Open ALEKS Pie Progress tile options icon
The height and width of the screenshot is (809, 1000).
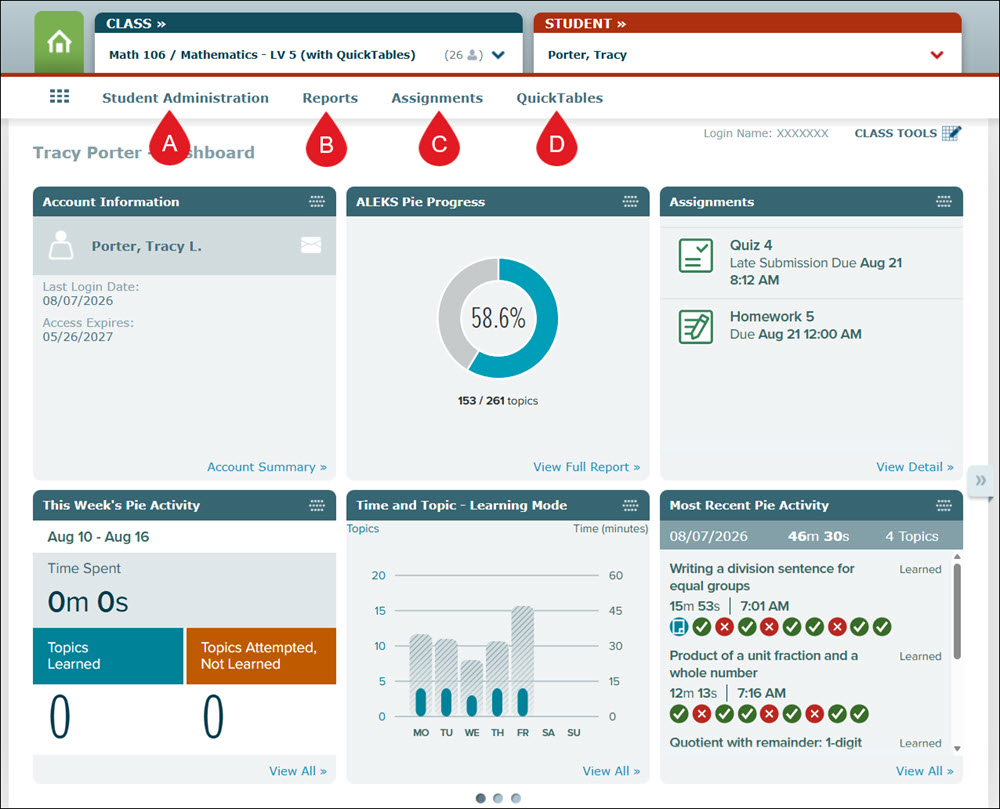(x=630, y=201)
